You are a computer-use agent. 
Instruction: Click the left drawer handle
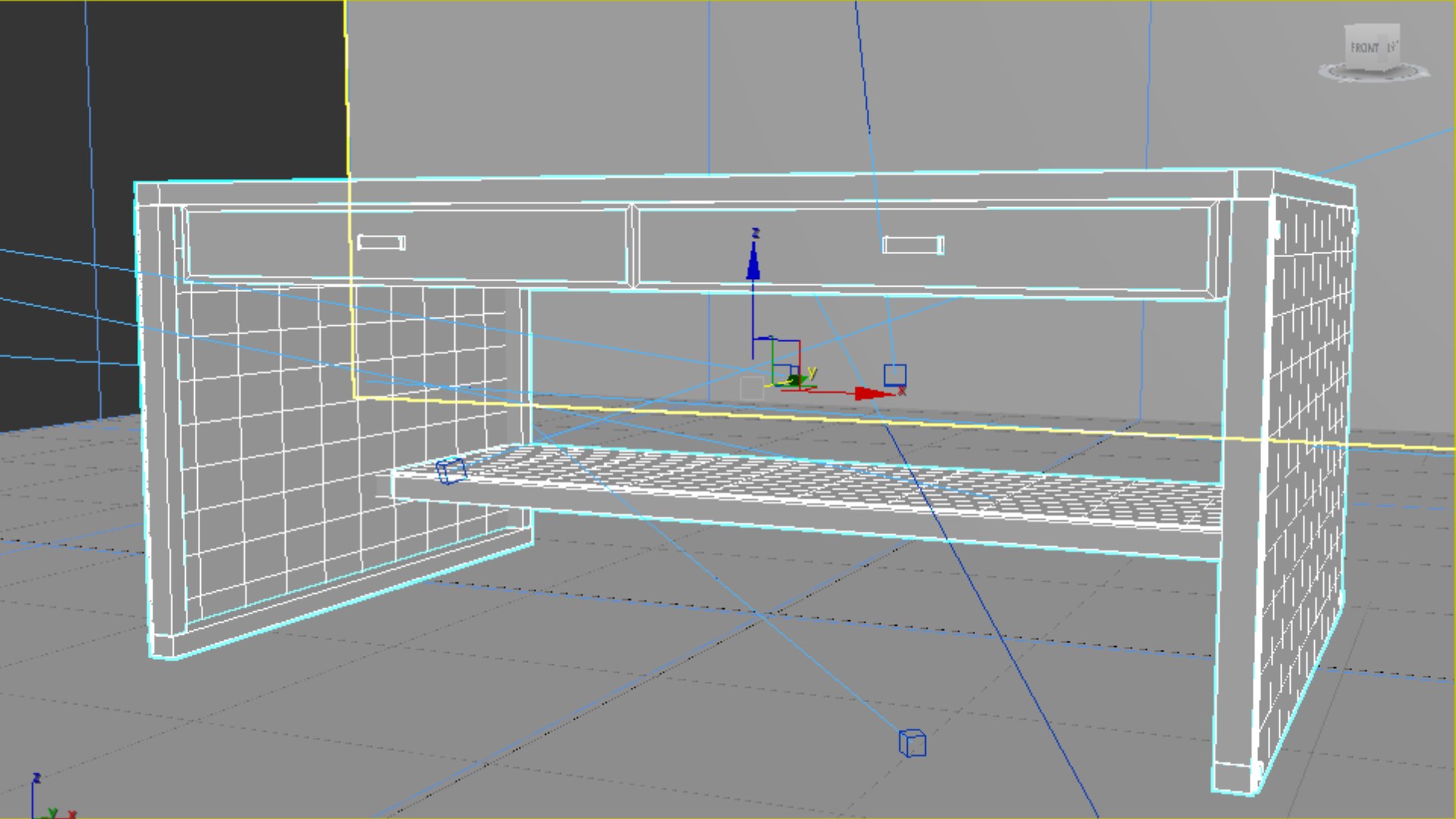pyautogui.click(x=381, y=243)
